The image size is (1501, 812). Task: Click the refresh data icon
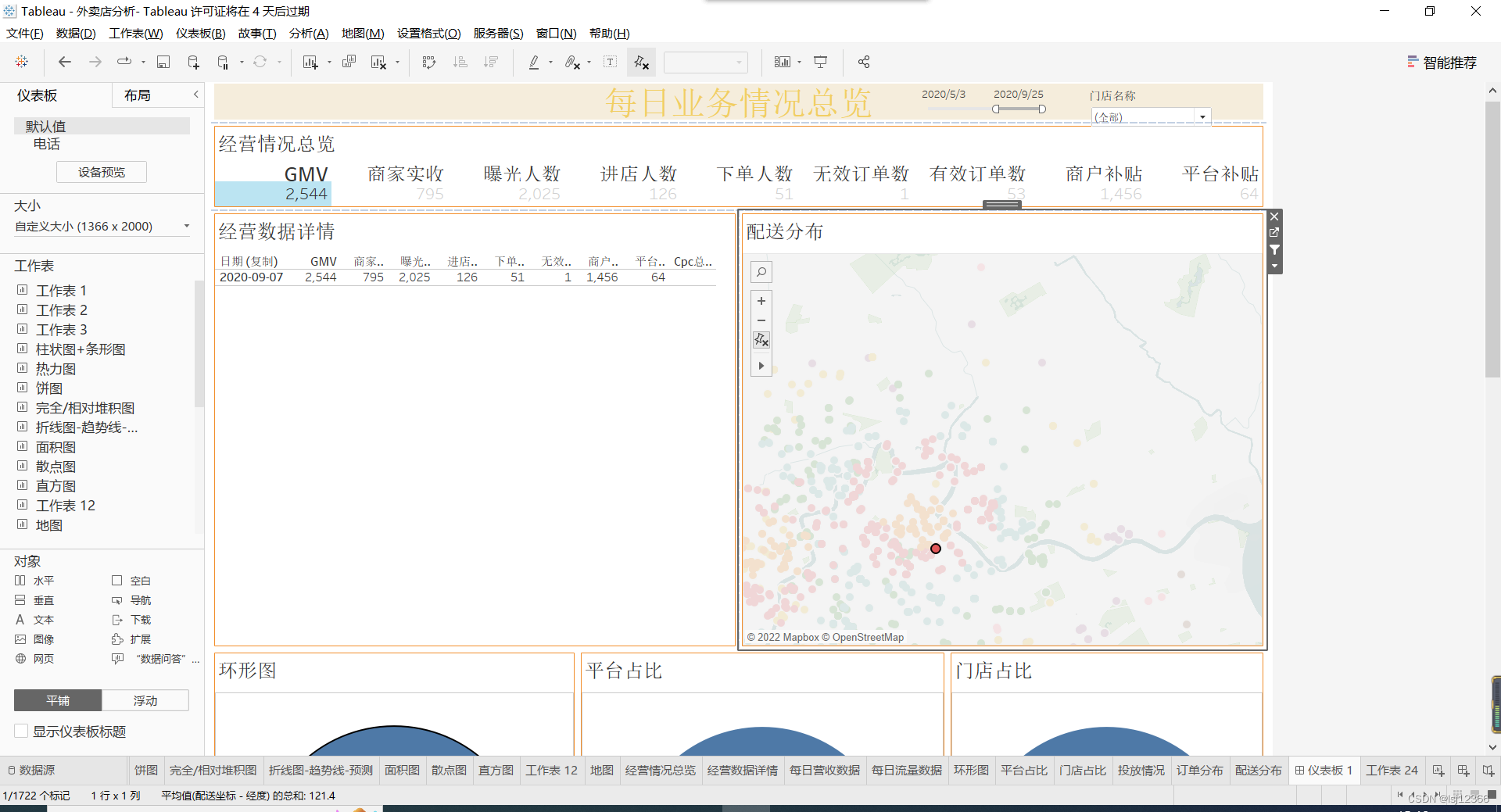click(x=260, y=62)
